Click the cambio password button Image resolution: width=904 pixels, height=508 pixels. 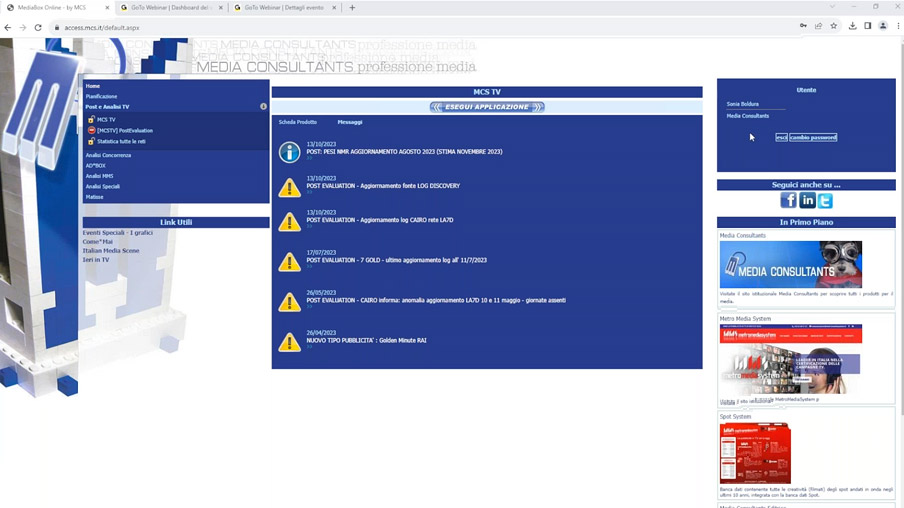tap(812, 138)
